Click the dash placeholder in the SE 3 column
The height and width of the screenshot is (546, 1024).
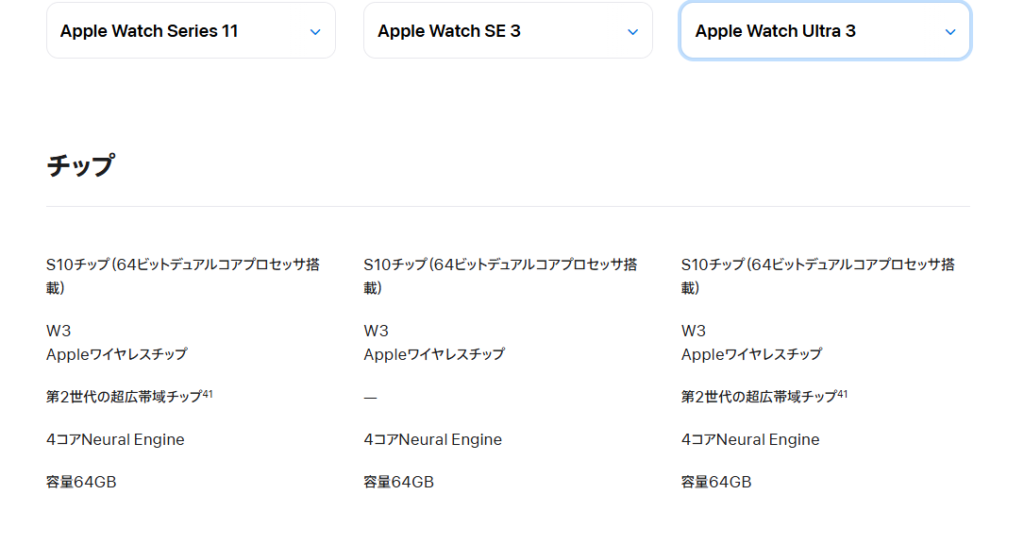pyautogui.click(x=370, y=398)
